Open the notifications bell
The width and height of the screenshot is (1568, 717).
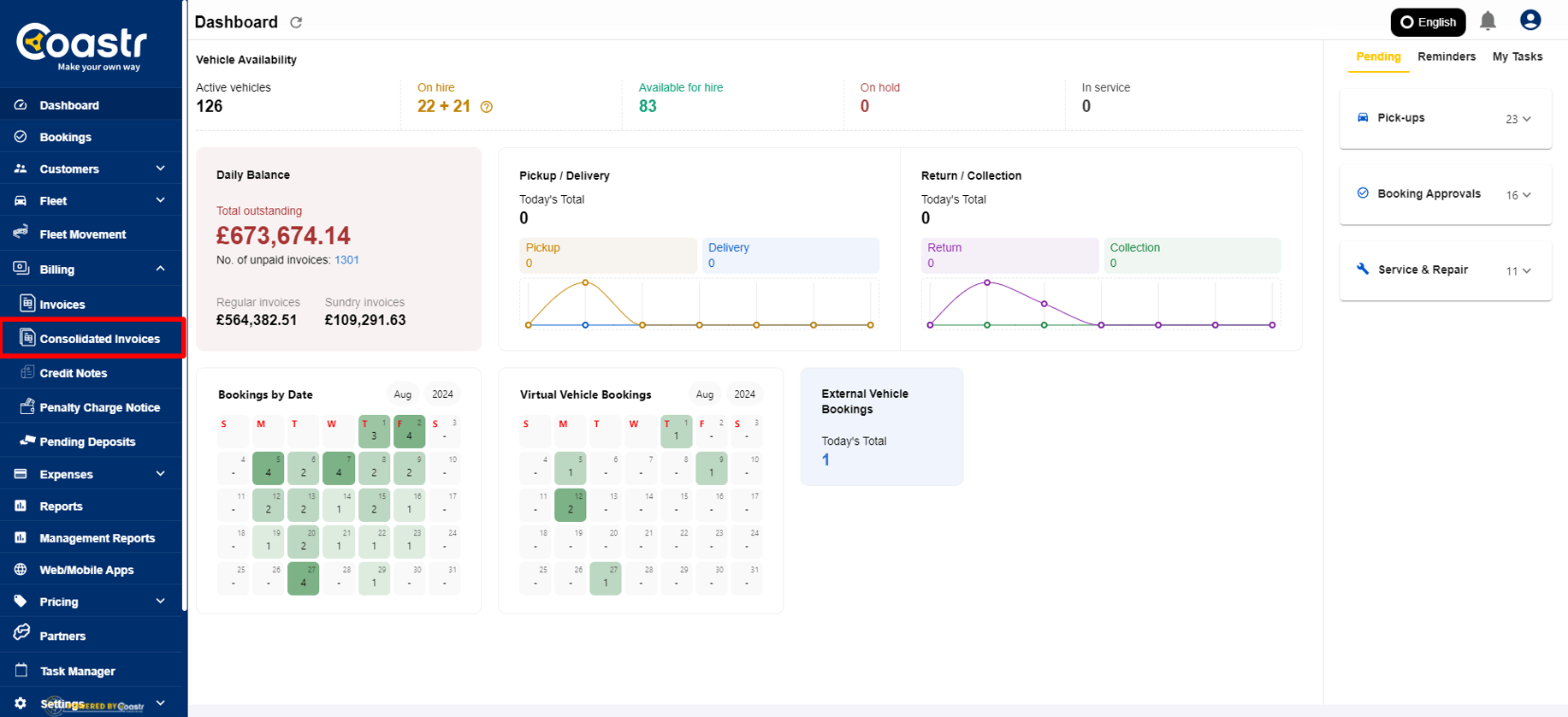click(x=1488, y=21)
